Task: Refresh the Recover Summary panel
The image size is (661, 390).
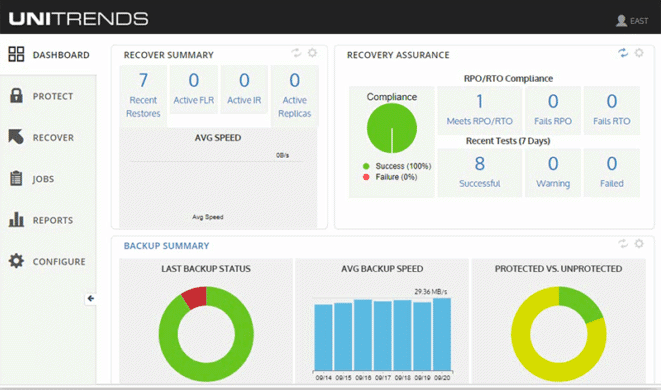Action: click(x=296, y=53)
